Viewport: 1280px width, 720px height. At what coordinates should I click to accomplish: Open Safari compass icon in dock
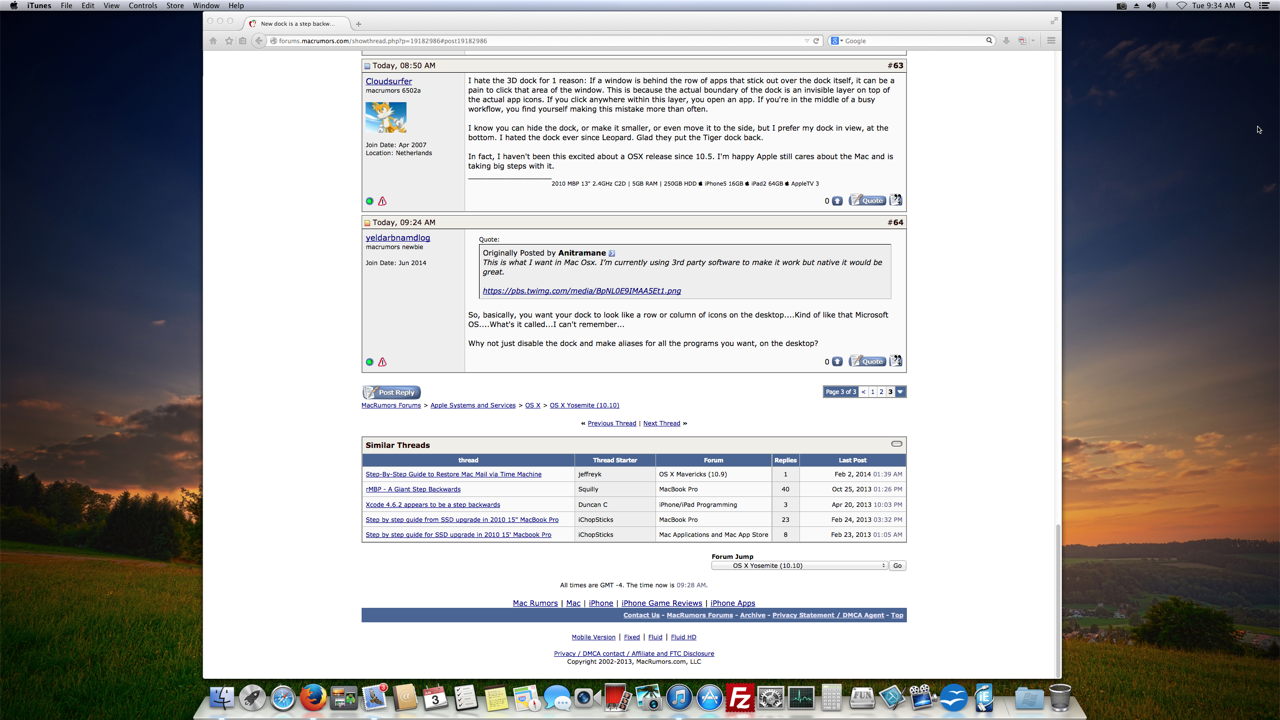coord(283,697)
